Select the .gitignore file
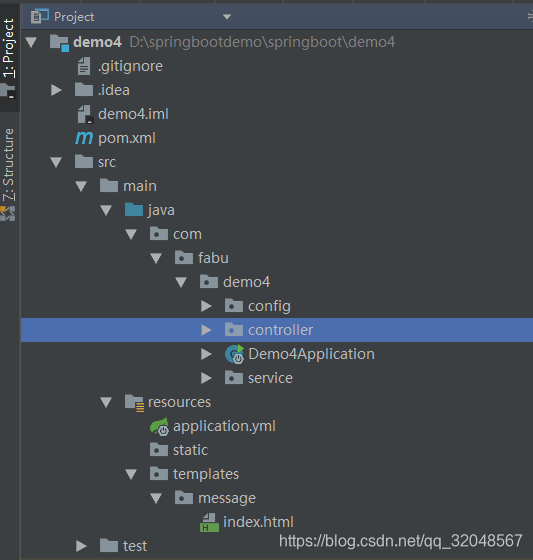This screenshot has height=560, width=533. [x=130, y=66]
